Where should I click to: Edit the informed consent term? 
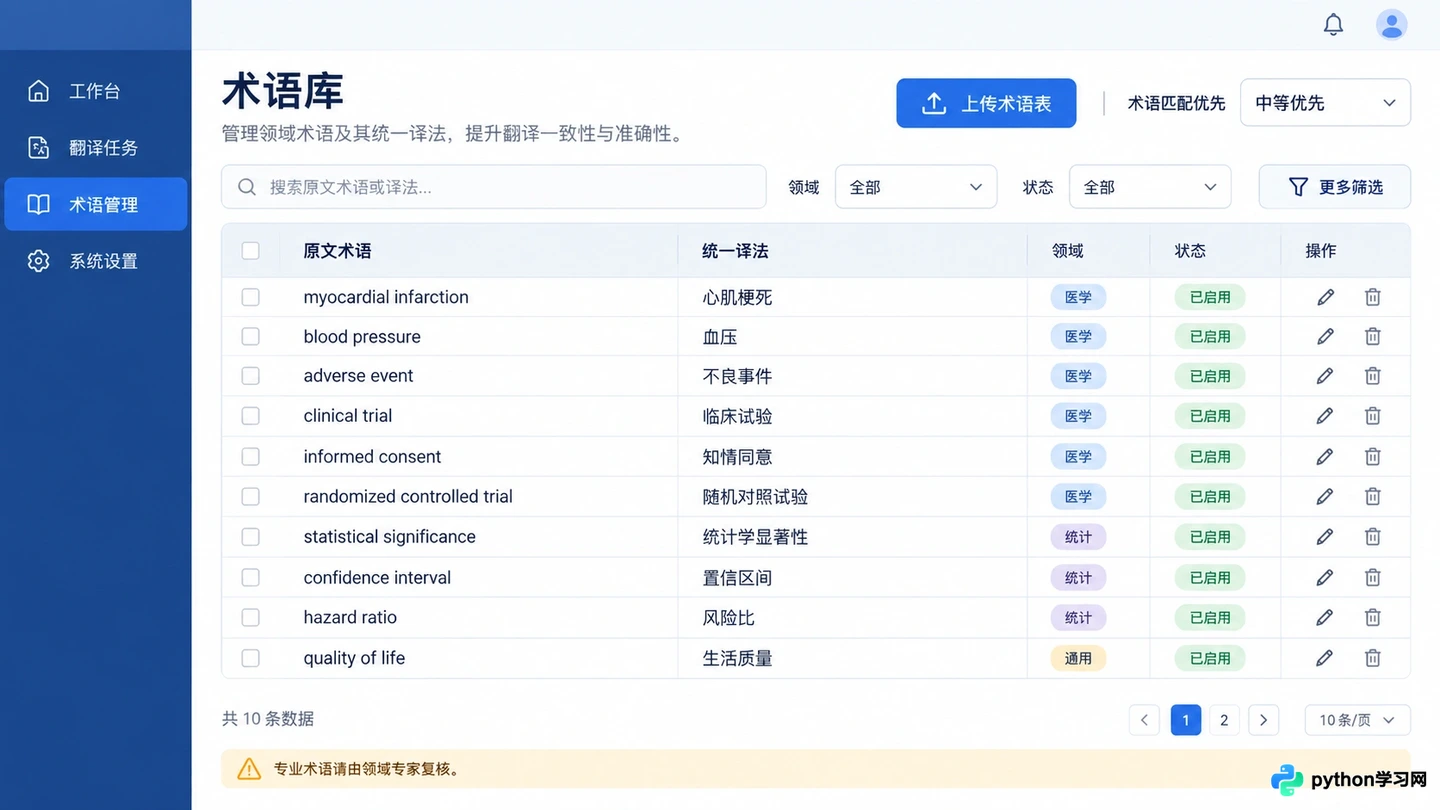point(1325,456)
